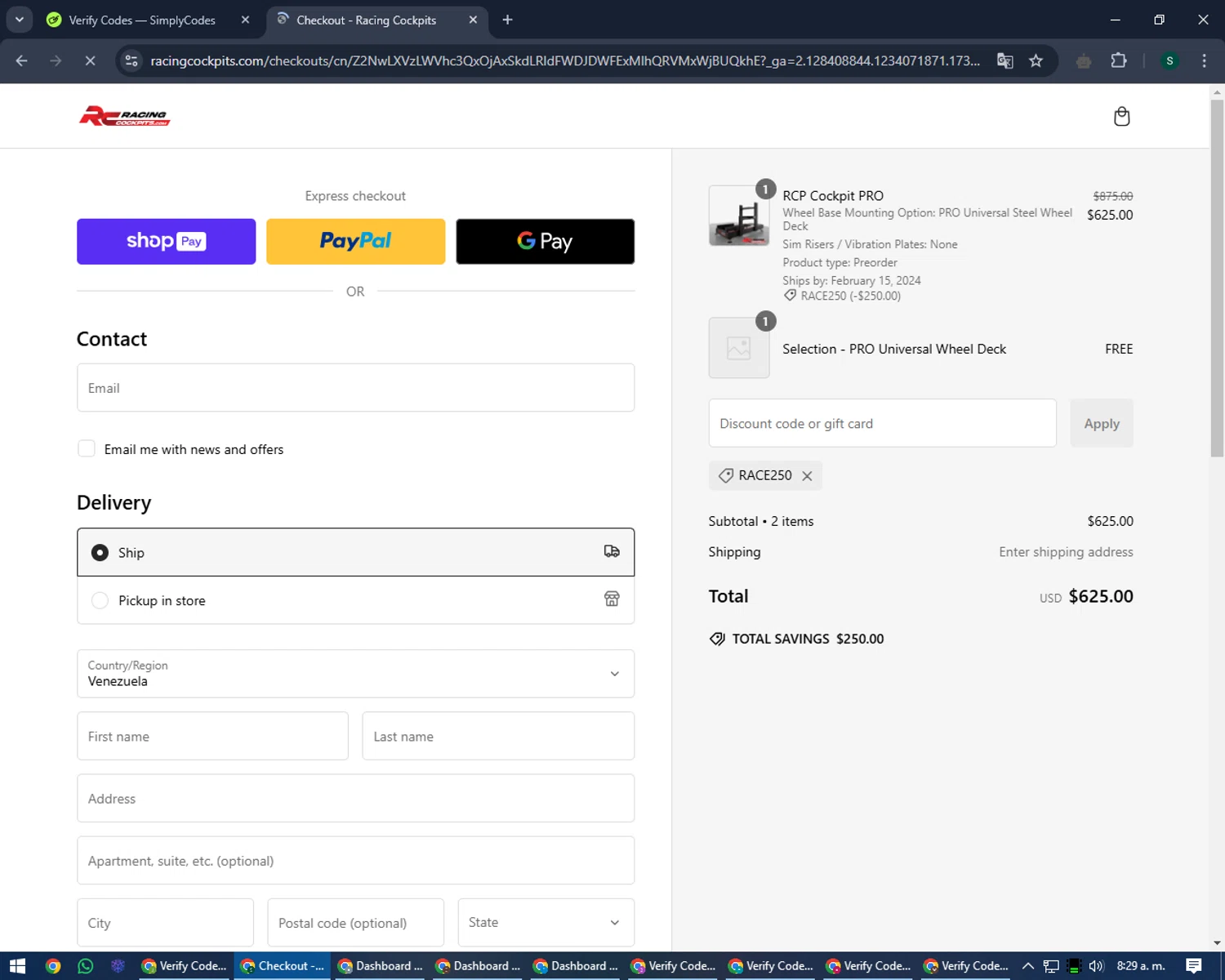Image resolution: width=1225 pixels, height=980 pixels.
Task: Click the browser address bar URL
Action: click(x=565, y=60)
